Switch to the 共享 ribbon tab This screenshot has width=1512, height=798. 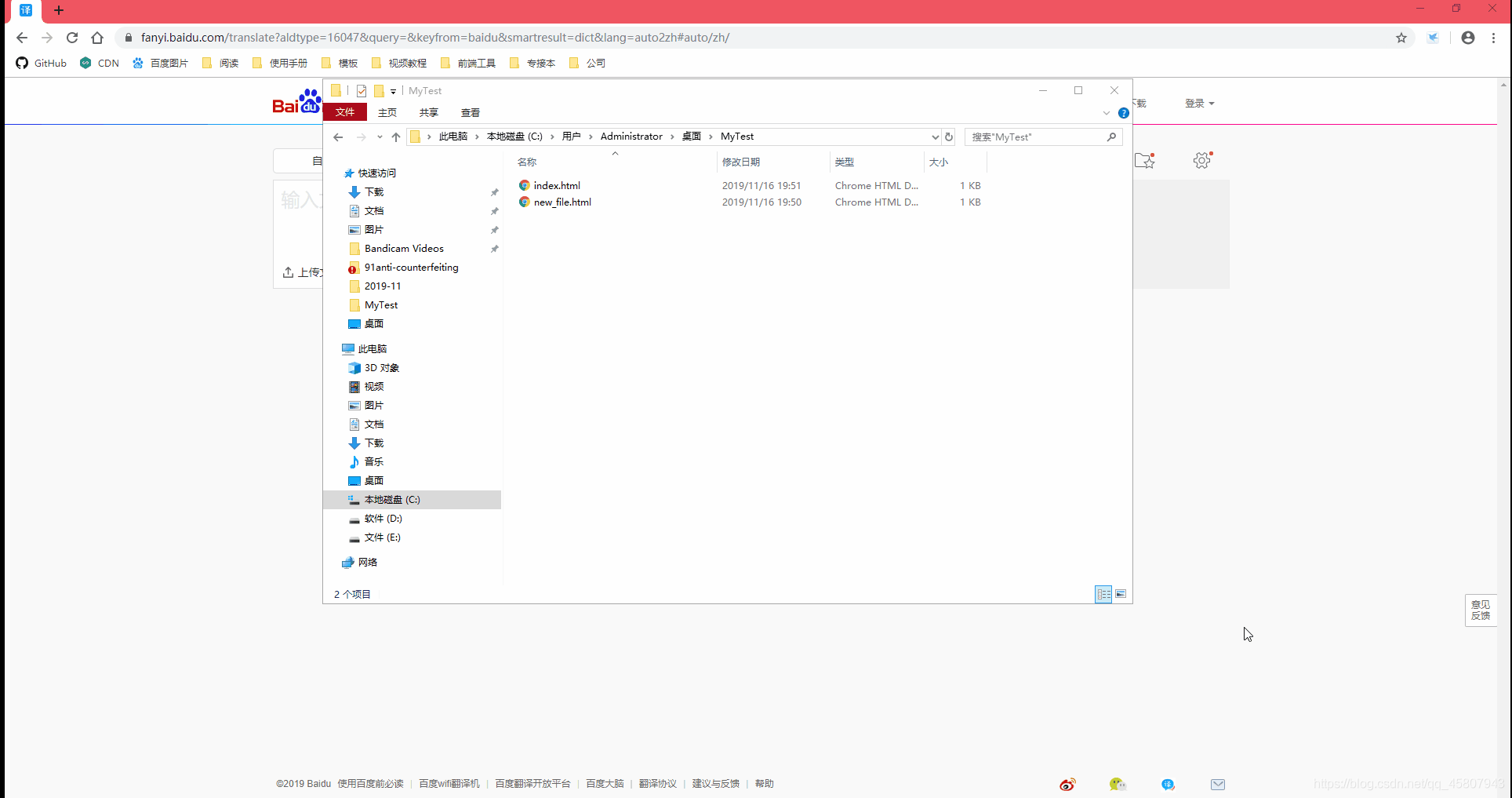[x=429, y=112]
